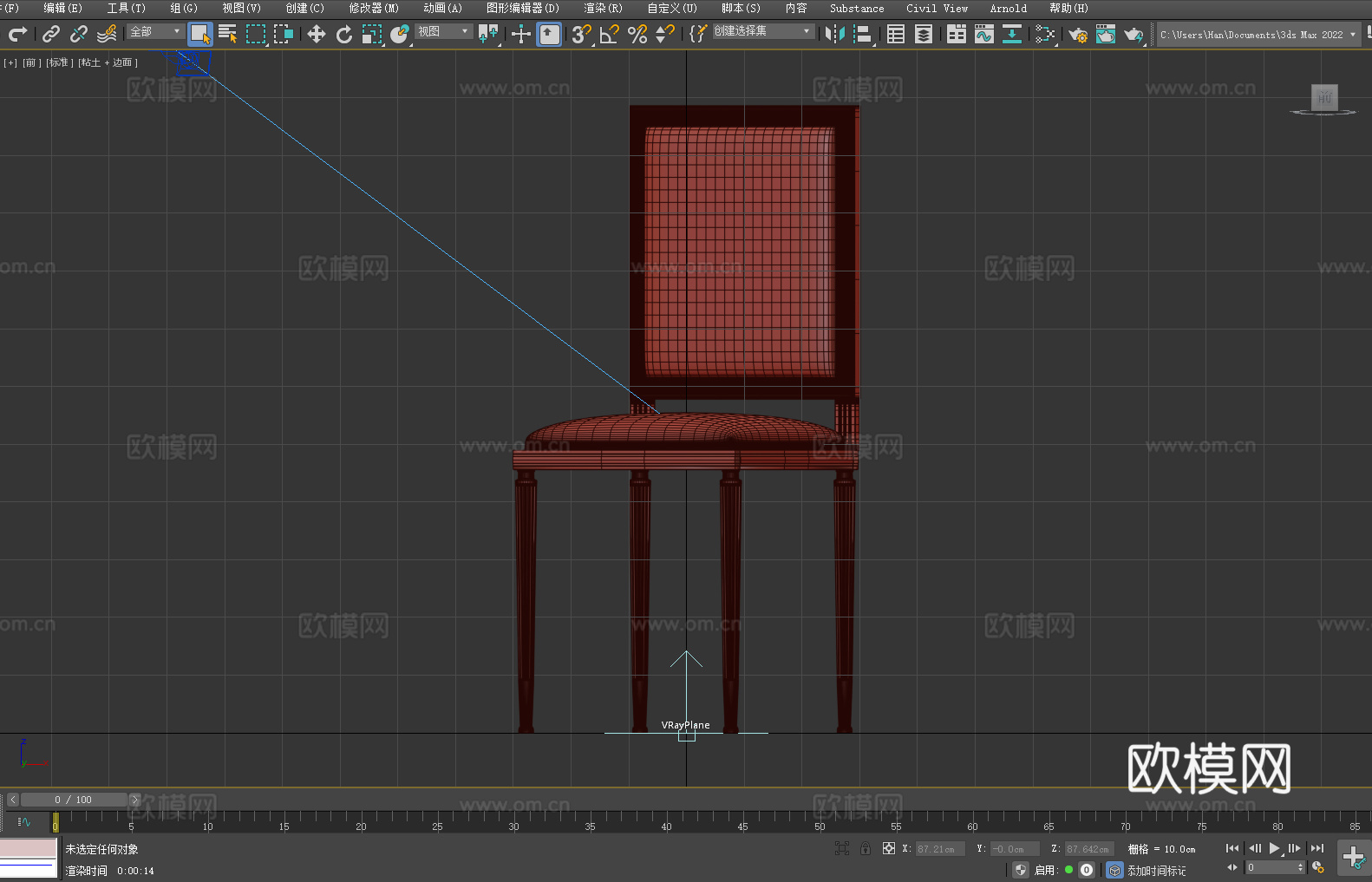Click the time slider 0 / 100 handle

coord(74,800)
